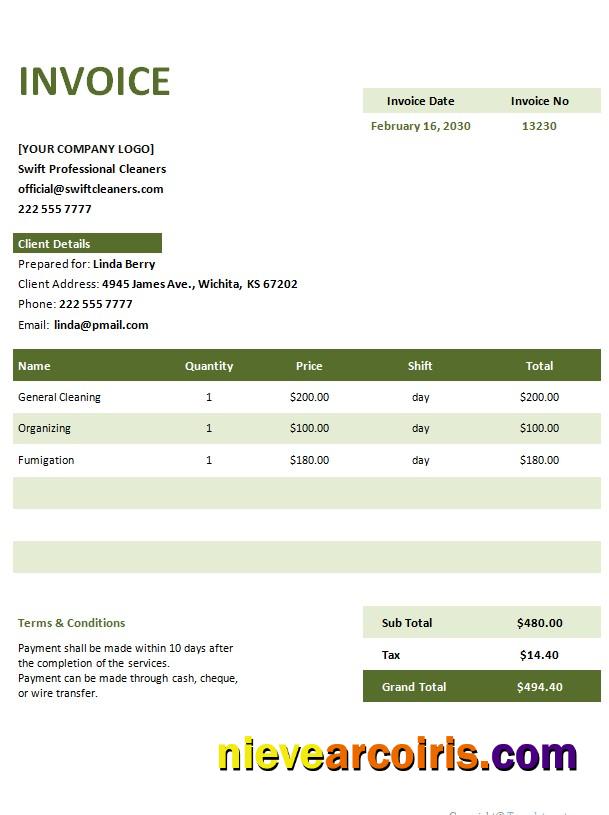Click the Tax amount $14.40
This screenshot has height=815, width=609.
[x=539, y=655]
